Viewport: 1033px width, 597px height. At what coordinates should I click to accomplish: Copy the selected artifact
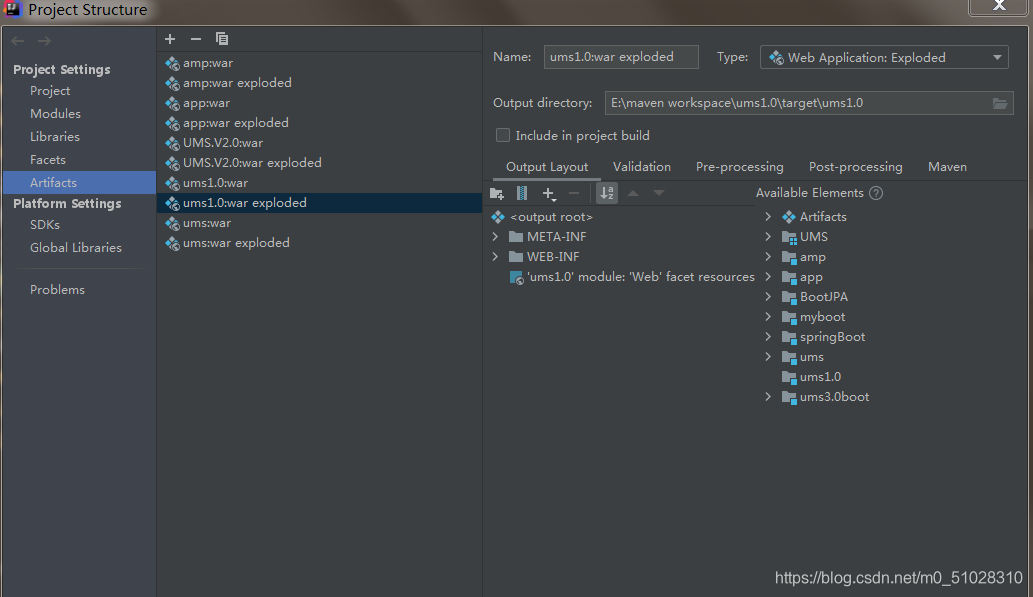point(222,39)
